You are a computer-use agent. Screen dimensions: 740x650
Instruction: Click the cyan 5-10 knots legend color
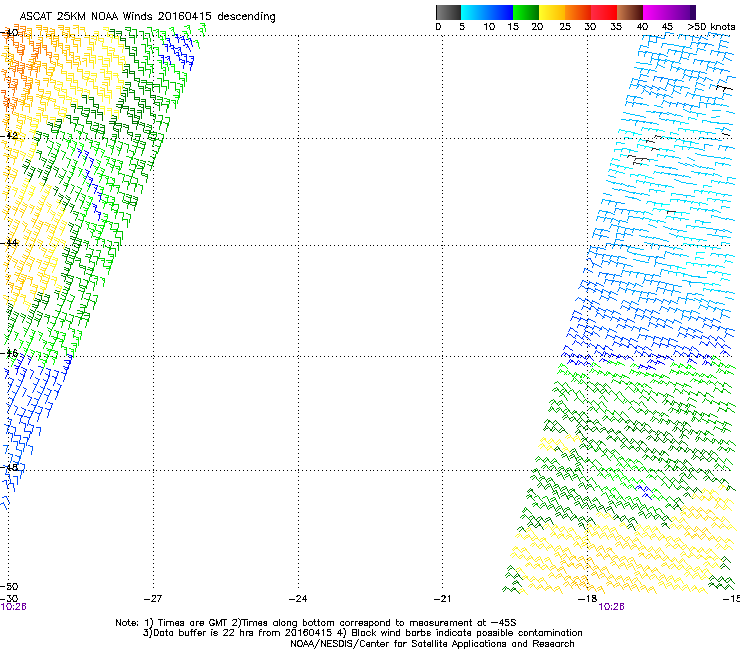(473, 12)
